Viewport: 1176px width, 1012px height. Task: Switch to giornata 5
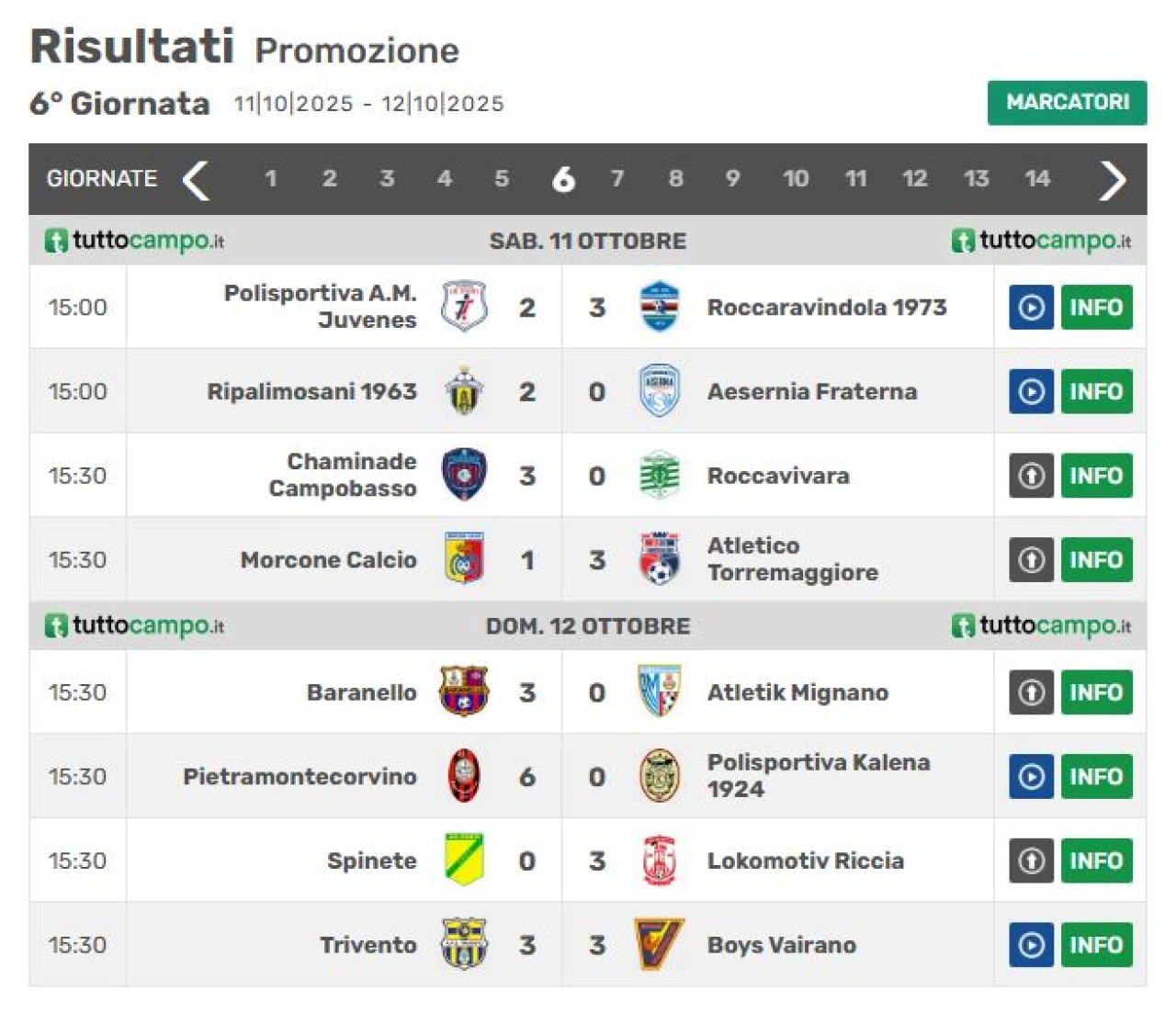(502, 178)
